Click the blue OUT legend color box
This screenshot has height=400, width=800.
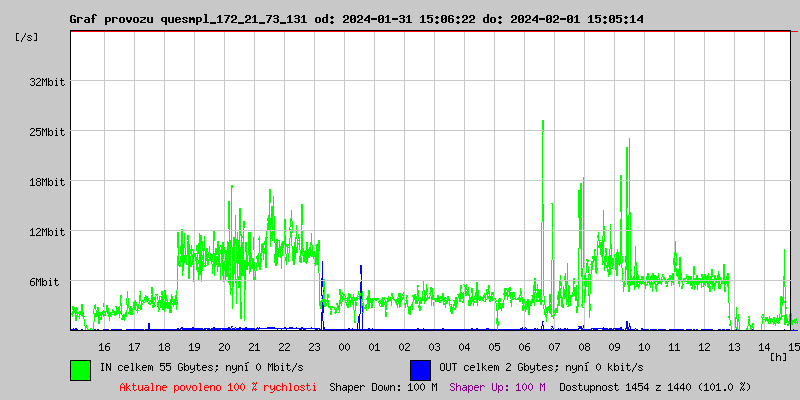click(x=420, y=369)
